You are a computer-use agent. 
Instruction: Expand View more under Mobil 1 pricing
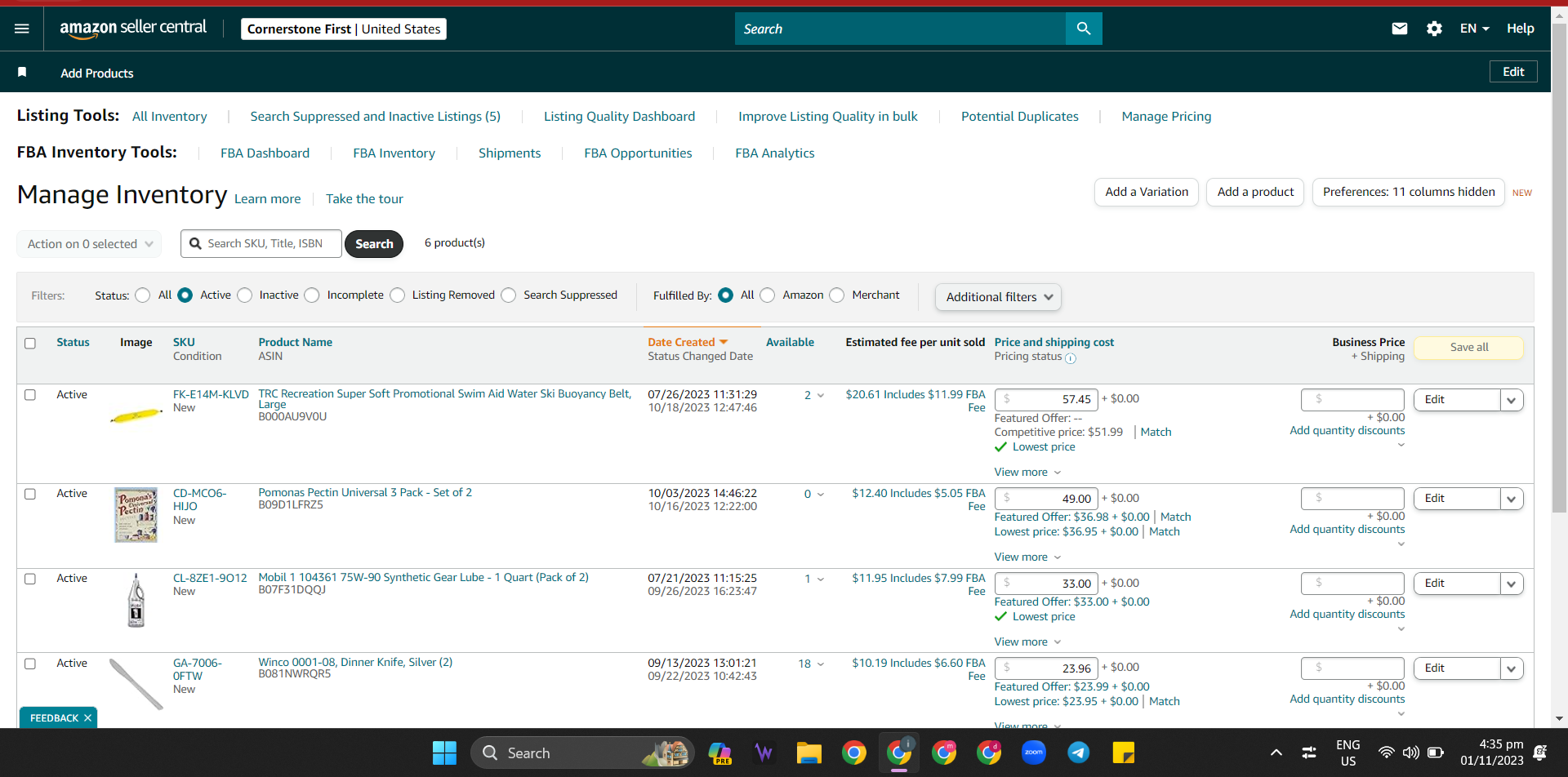pos(1027,642)
